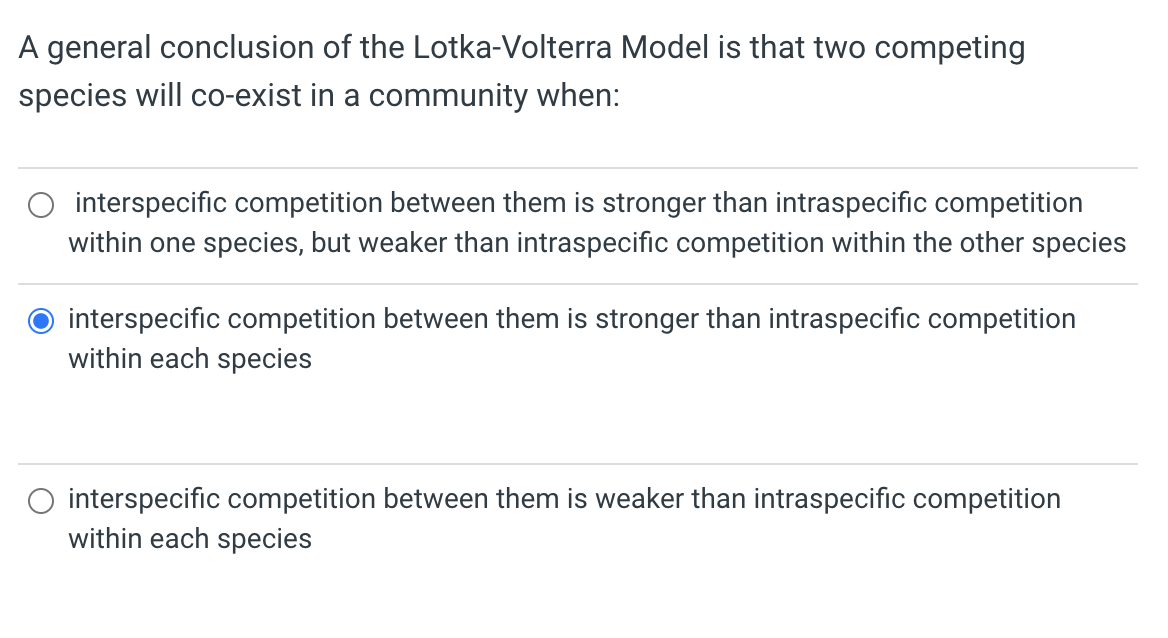The width and height of the screenshot is (1168, 638).
Task: Click the phrase 'within each species' in second option
Action: [190, 358]
